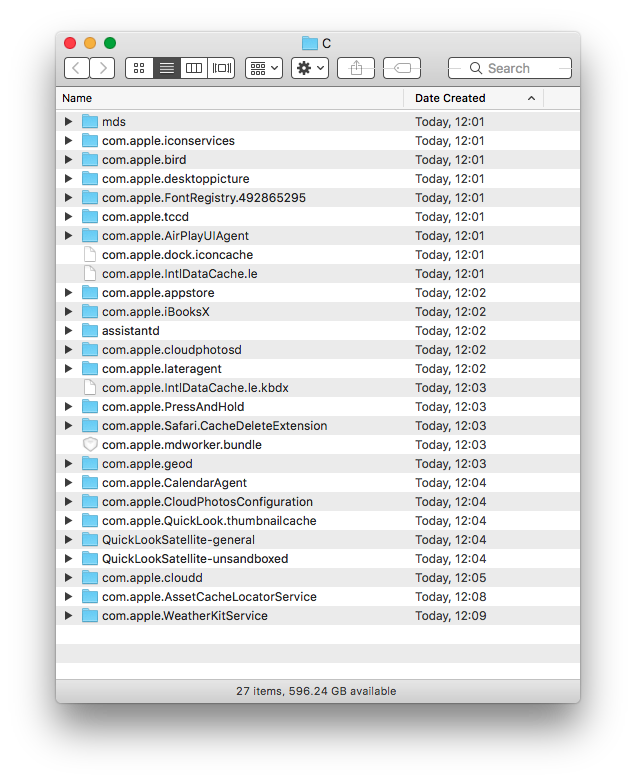Select the com.apple.QuickLook.thumbnailcache folder icon
This screenshot has width=636, height=783.
pyautogui.click(x=90, y=520)
